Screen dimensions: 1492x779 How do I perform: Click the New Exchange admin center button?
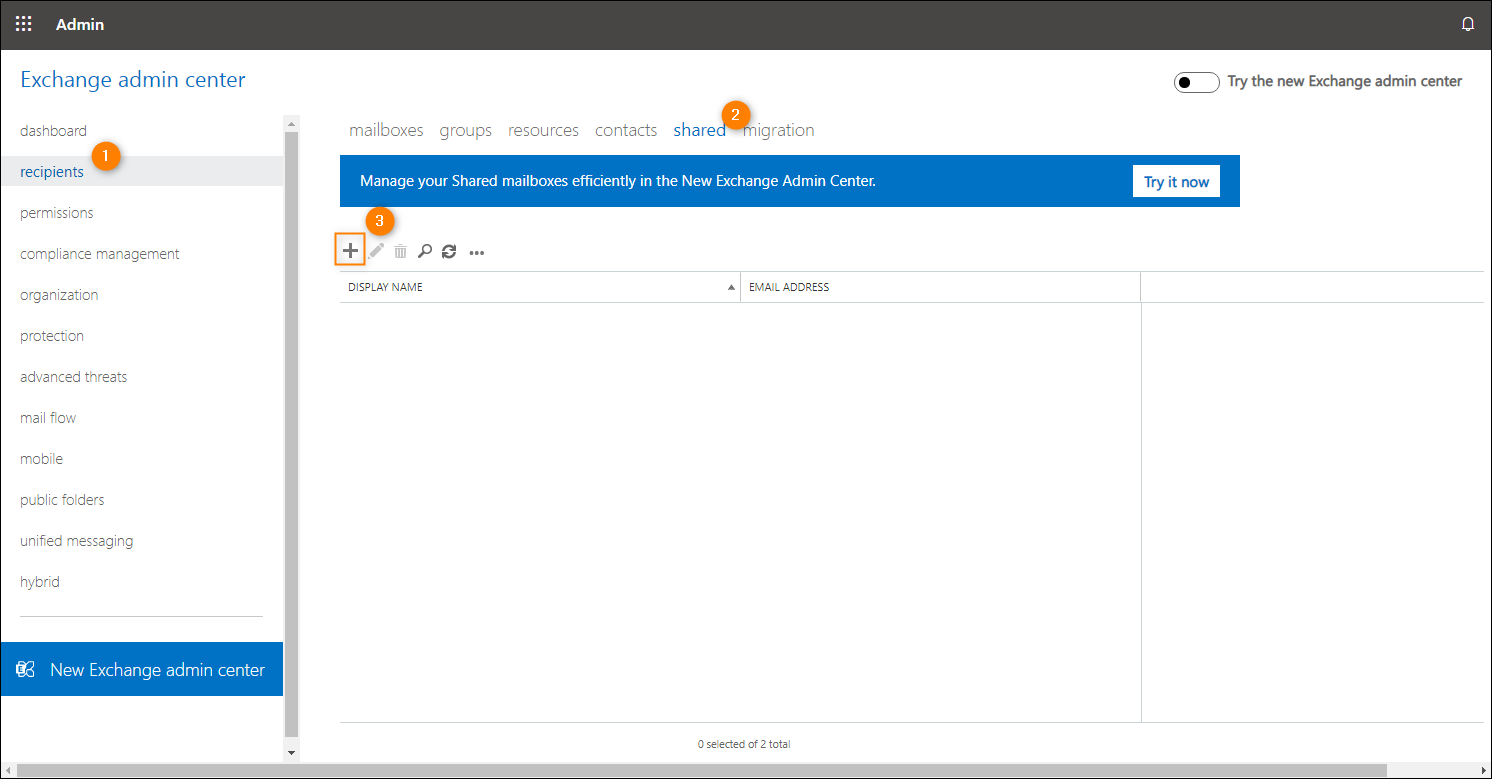[x=142, y=669]
